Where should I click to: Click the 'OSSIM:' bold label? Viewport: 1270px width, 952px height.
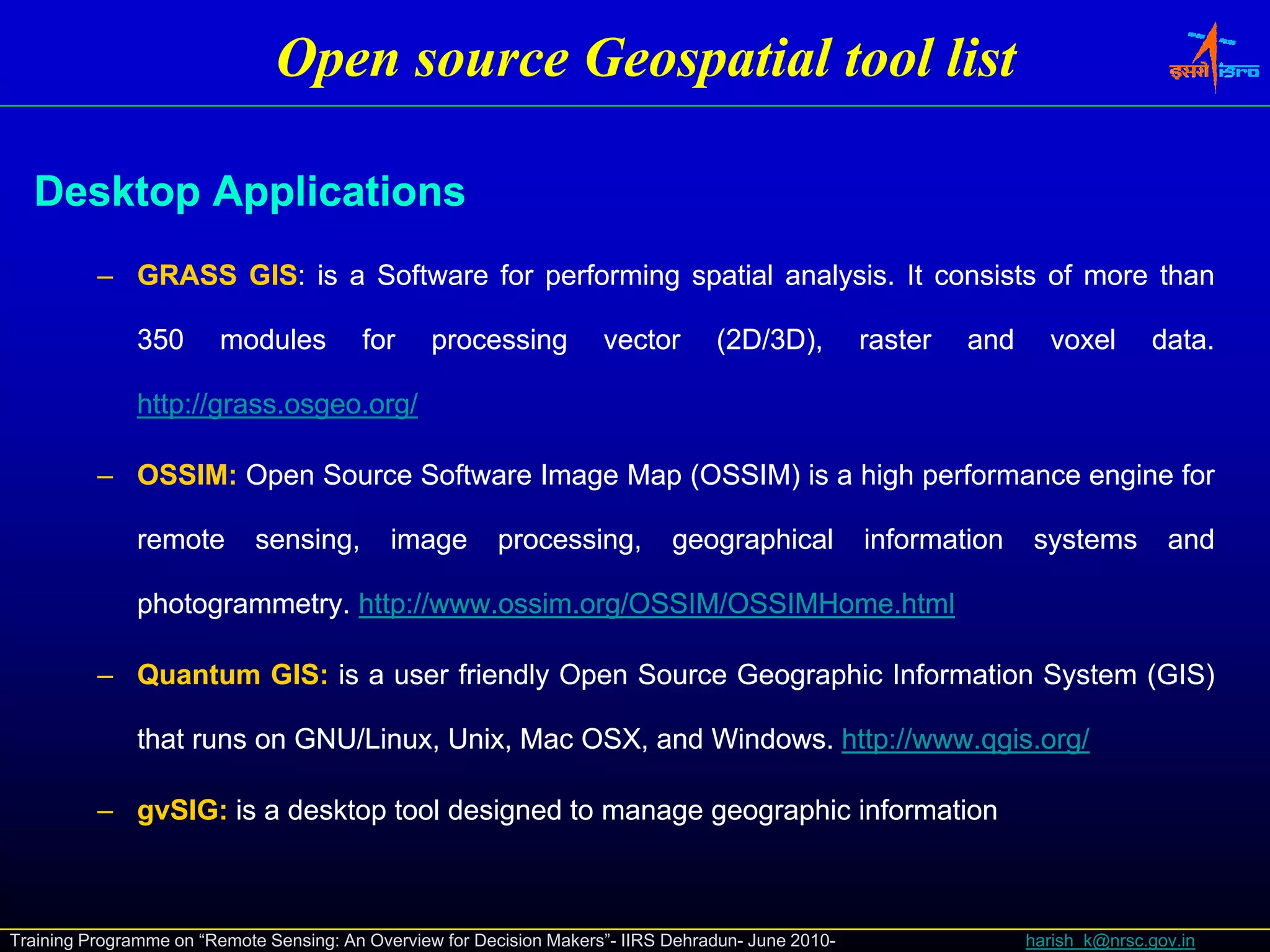(187, 475)
